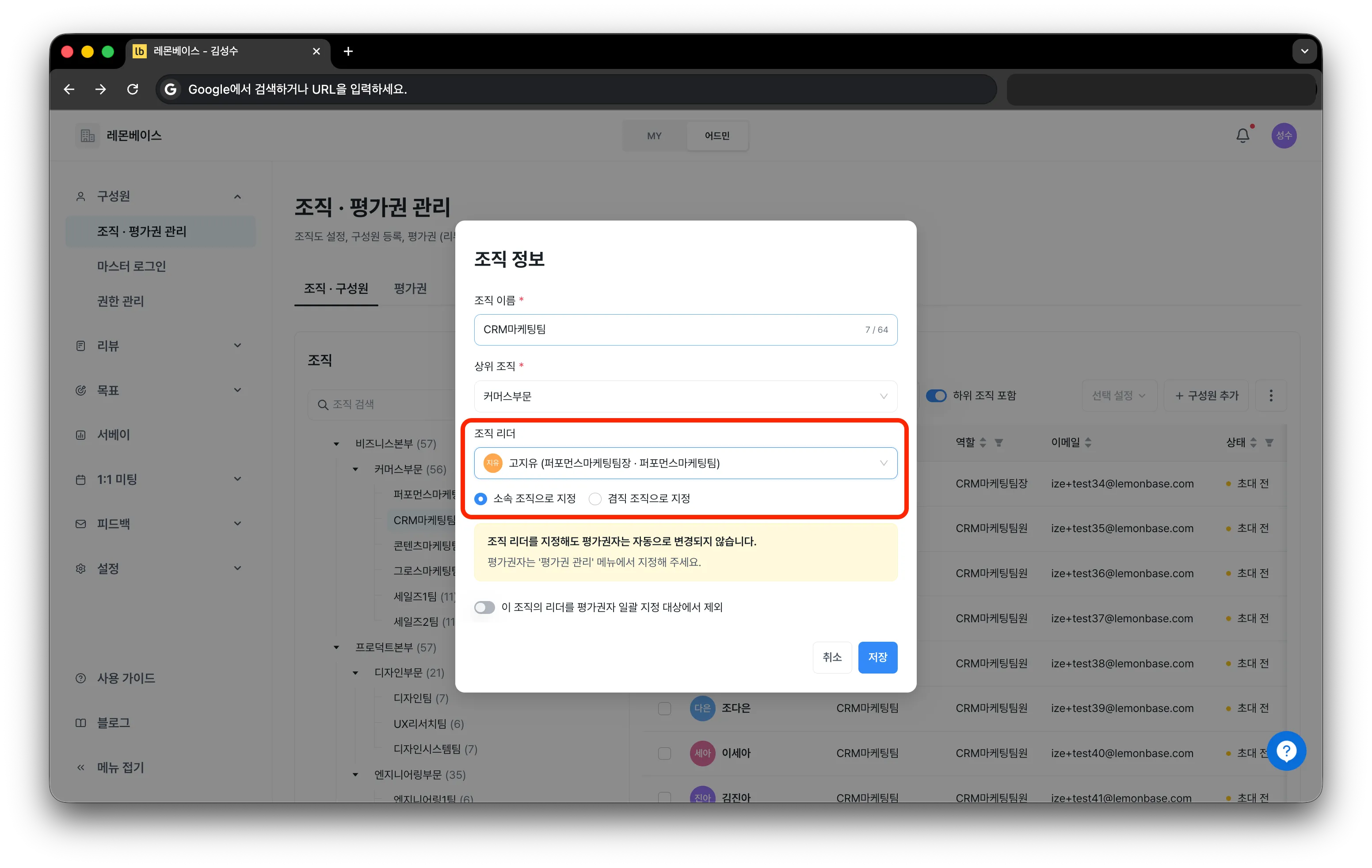1372x868 pixels.
Task: Click the 구성원 person icon in the sidebar
Action: pos(81,197)
